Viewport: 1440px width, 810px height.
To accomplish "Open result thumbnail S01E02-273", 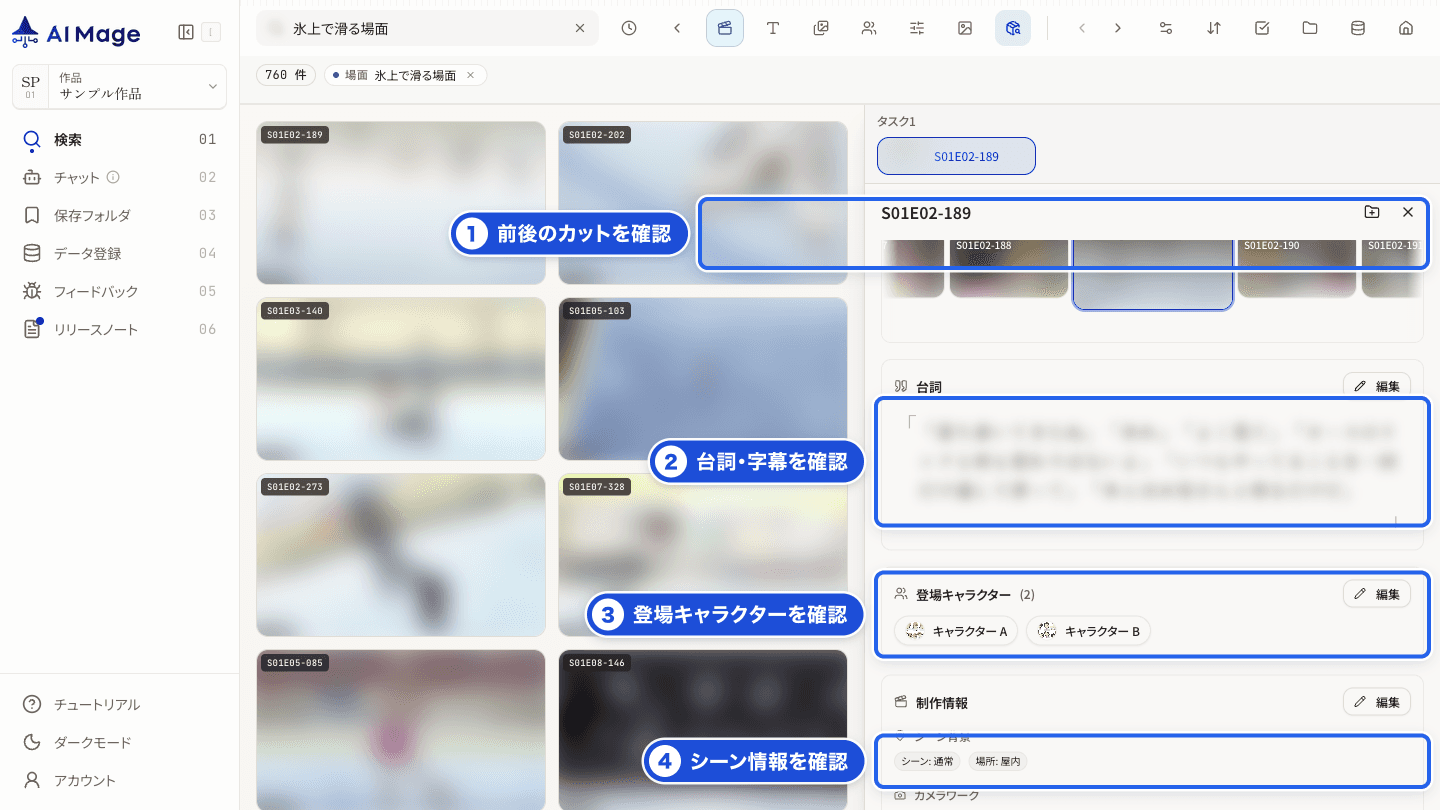I will [401, 555].
